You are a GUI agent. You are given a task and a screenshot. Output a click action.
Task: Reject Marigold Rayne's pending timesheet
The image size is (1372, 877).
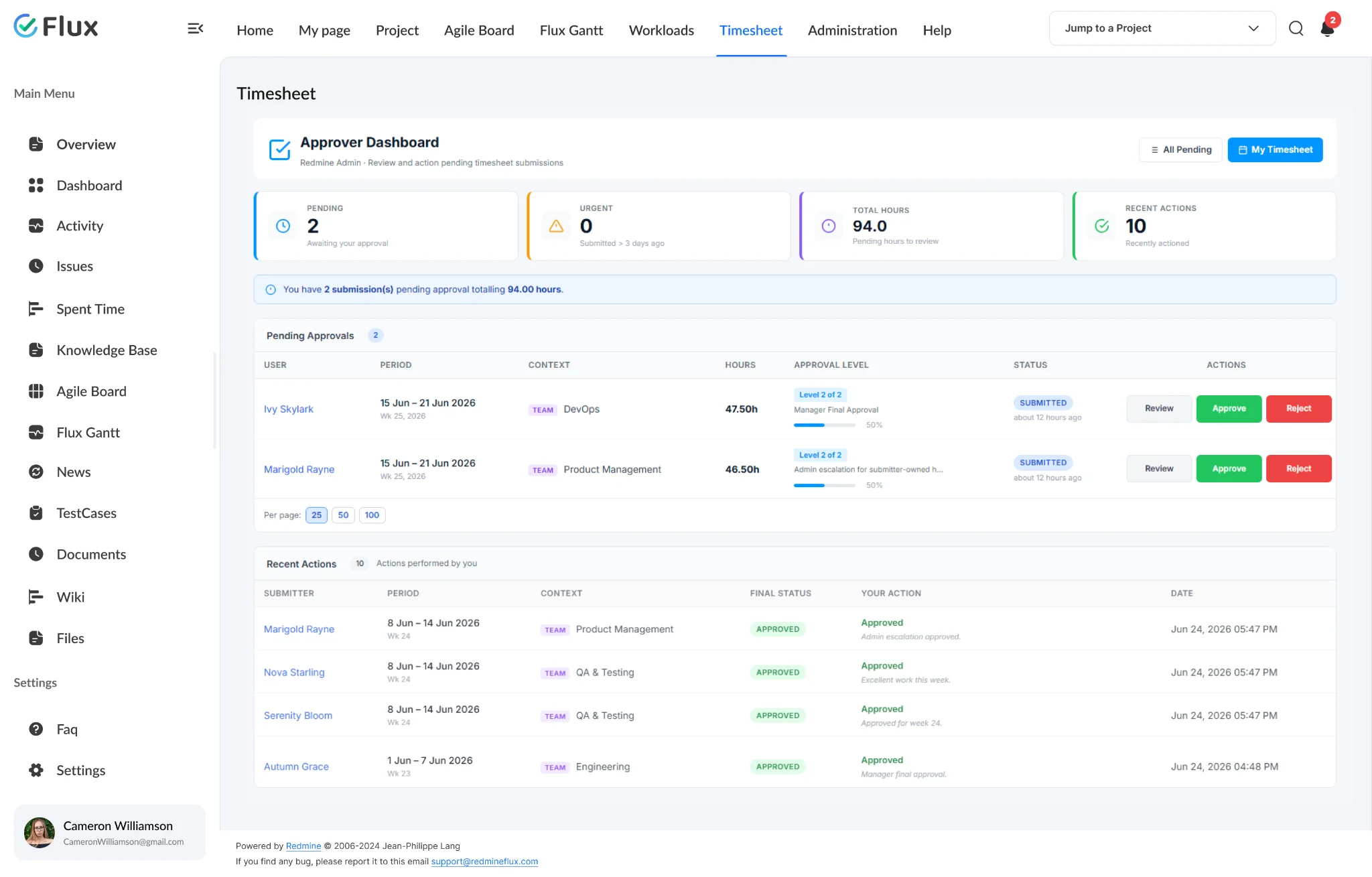pyautogui.click(x=1298, y=469)
